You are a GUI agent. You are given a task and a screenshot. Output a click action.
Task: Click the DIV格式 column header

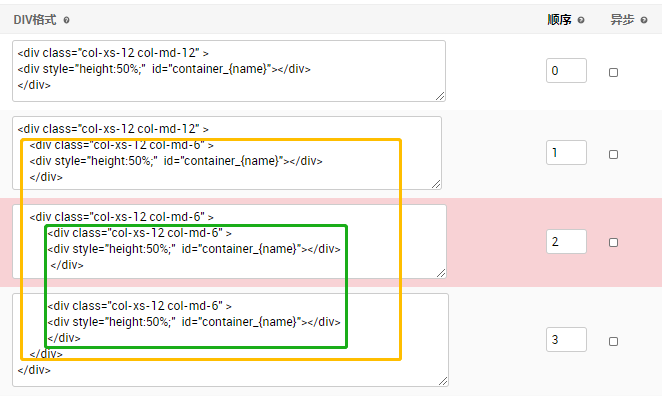(x=35, y=20)
